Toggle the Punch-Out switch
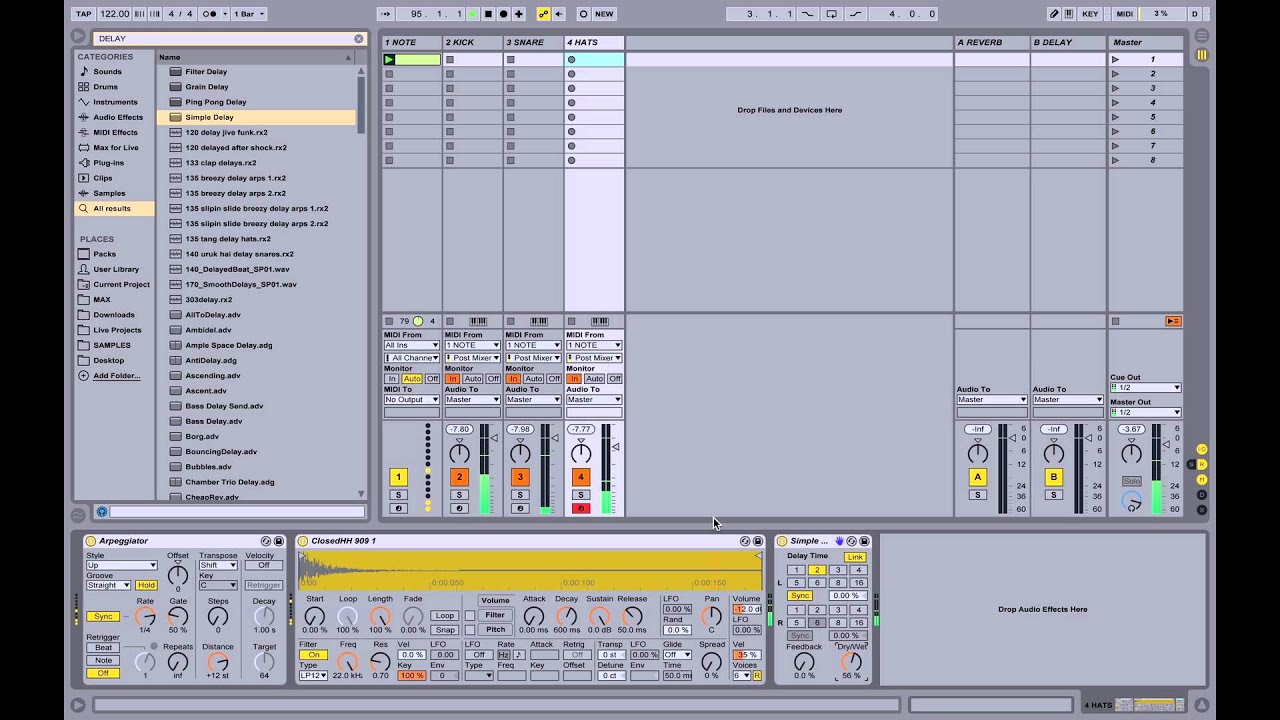The width and height of the screenshot is (1280, 720). click(856, 14)
